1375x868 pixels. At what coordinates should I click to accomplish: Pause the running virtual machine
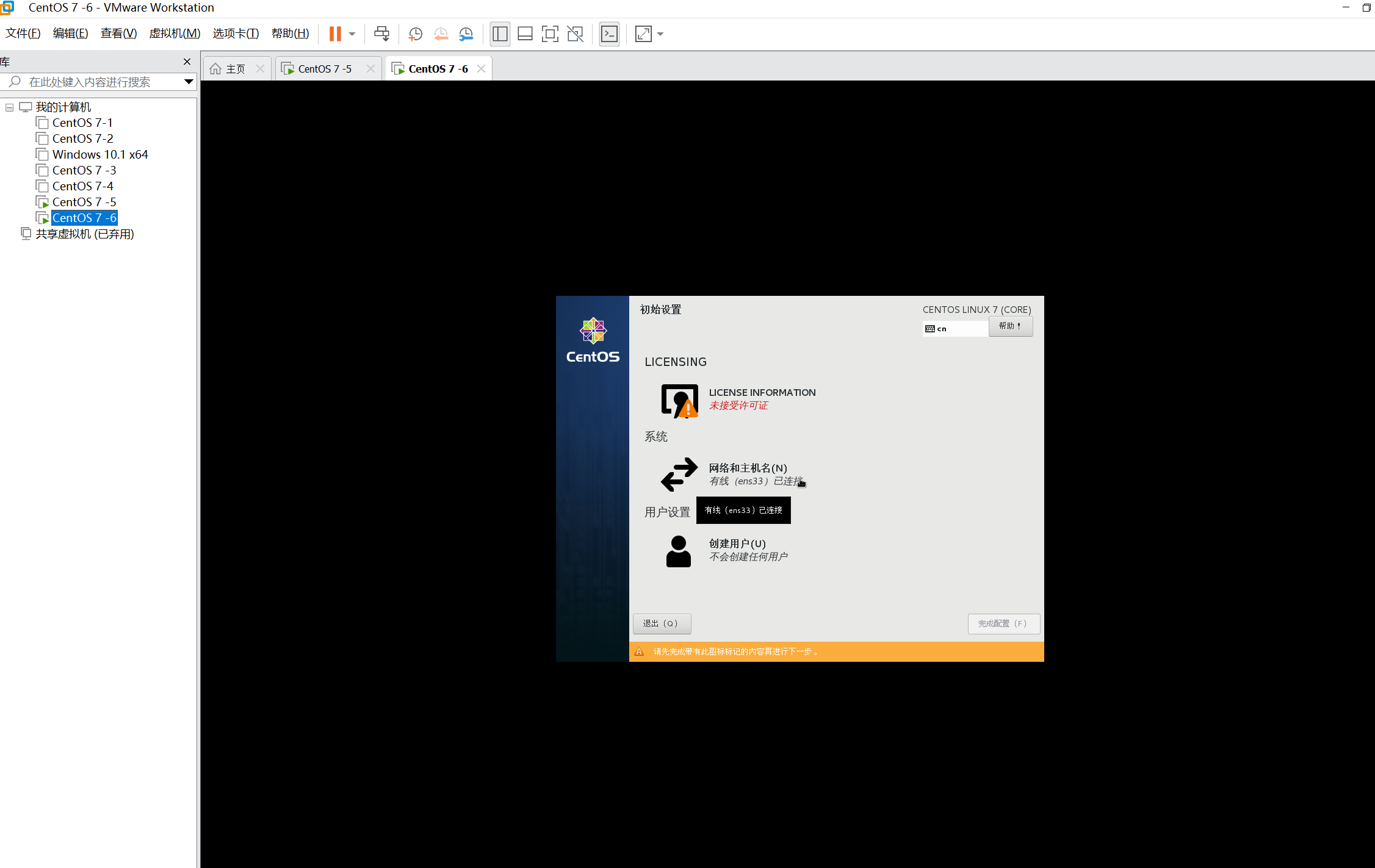click(334, 34)
